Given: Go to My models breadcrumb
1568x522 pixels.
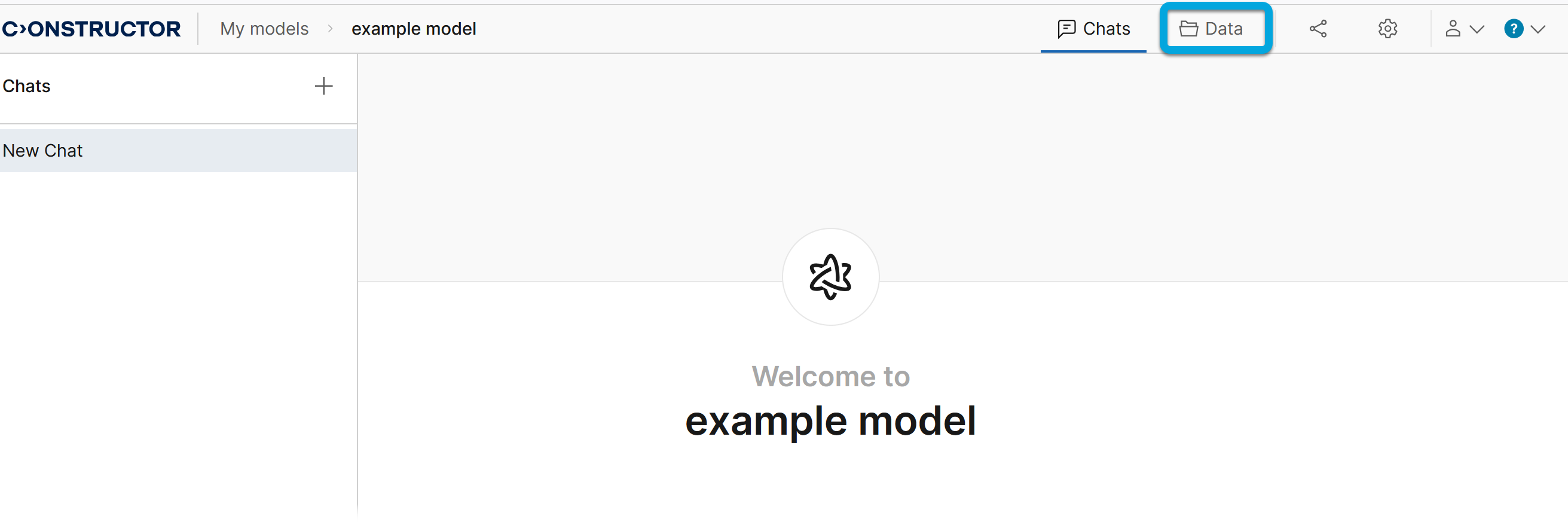Looking at the screenshot, I should pos(264,29).
